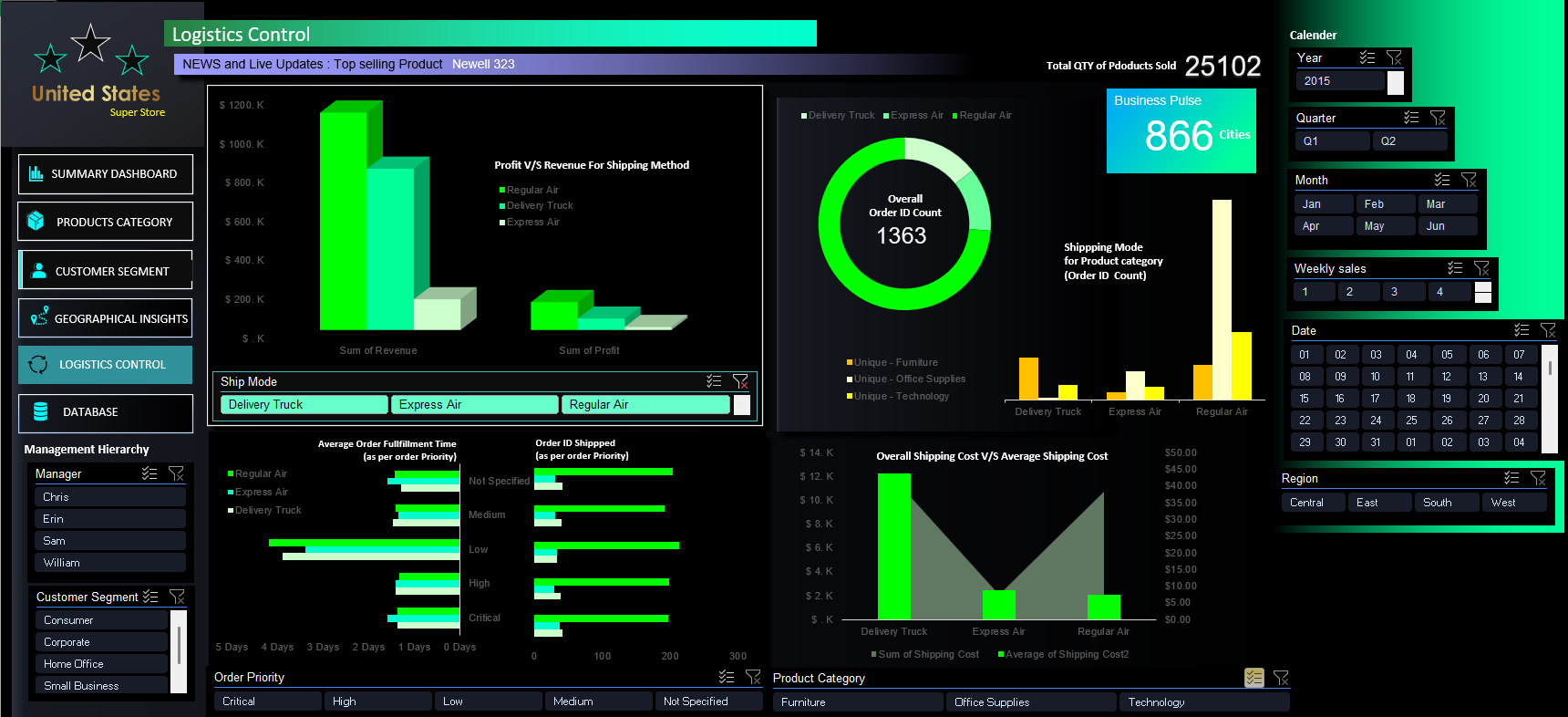Toggle multi-select in Date slicer
1568x717 pixels.
click(x=1522, y=330)
